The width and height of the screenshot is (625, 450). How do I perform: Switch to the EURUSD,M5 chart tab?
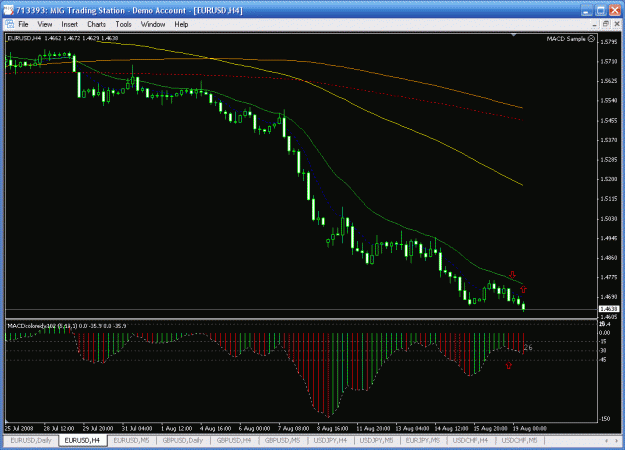132,440
